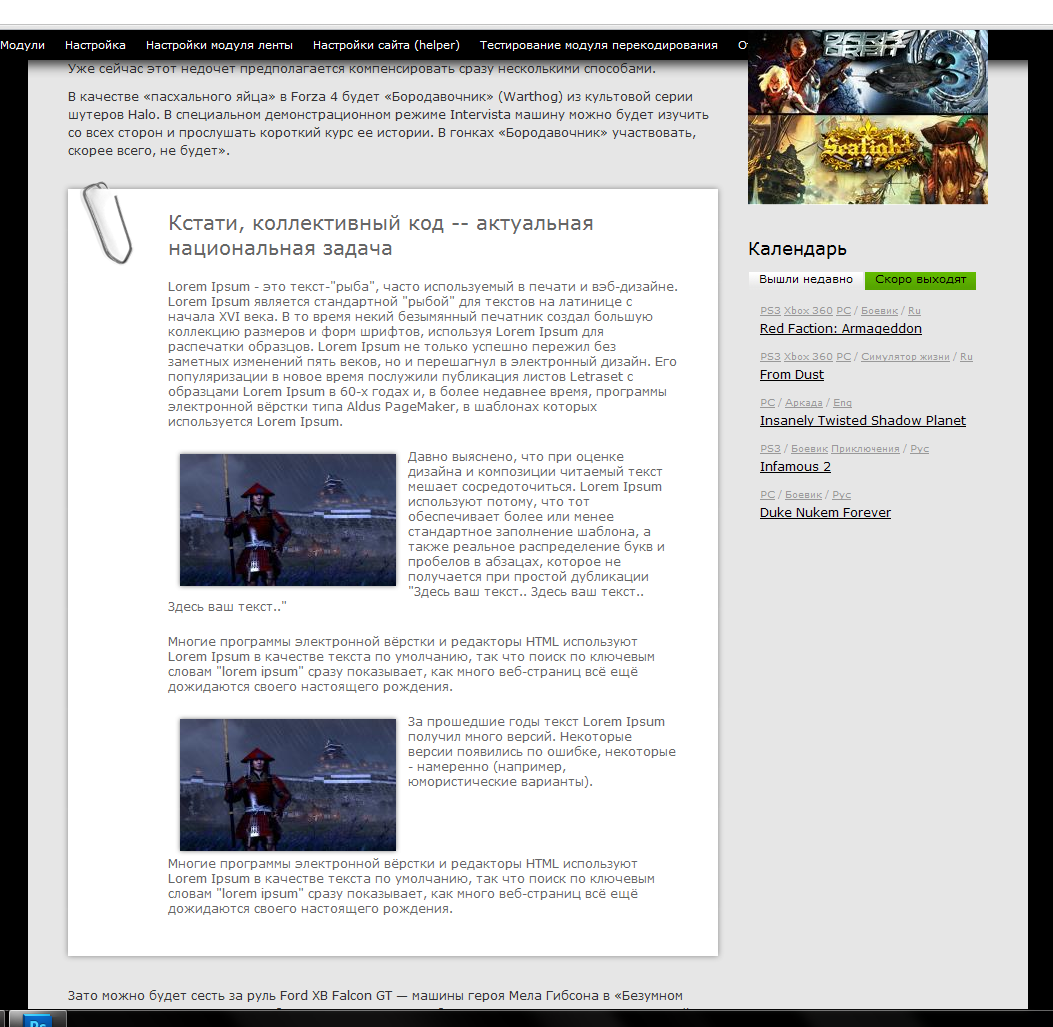The image size is (1053, 1027).
Task: Click the PC tag above Red Faction: Armageddon
Action: [843, 311]
